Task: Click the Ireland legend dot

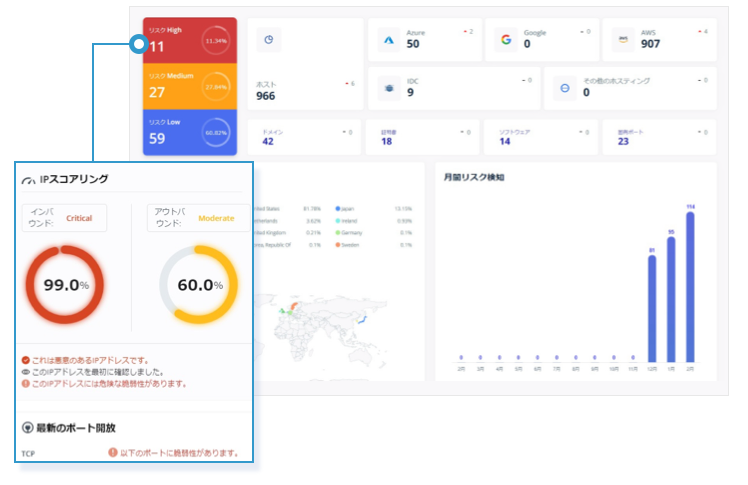Action: 338,221
